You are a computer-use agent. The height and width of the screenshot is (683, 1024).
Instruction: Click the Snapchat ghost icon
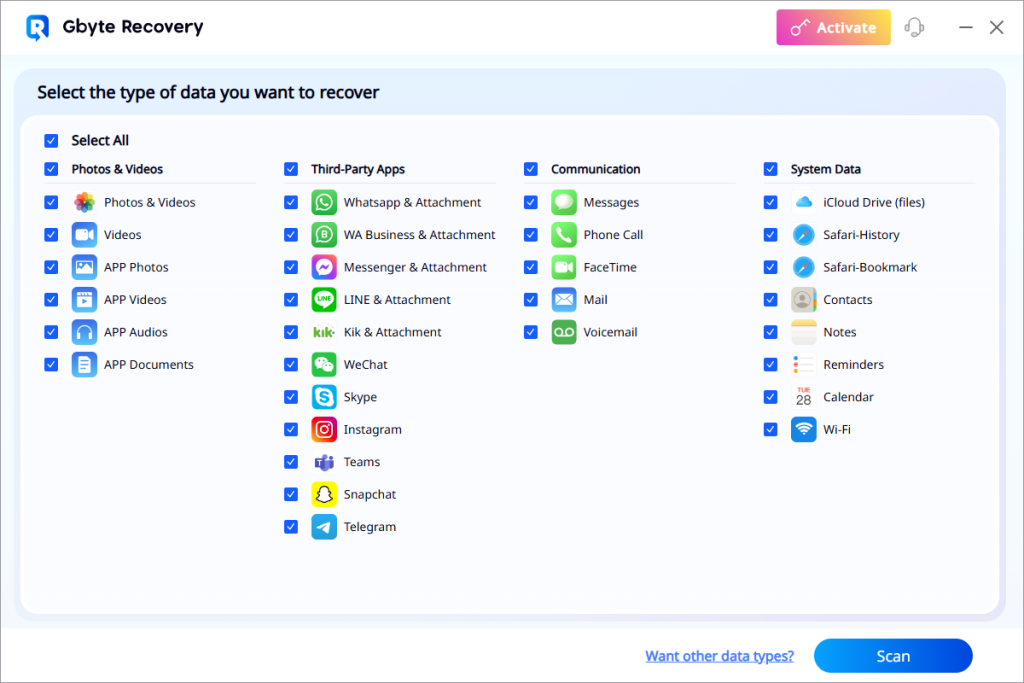tap(324, 494)
